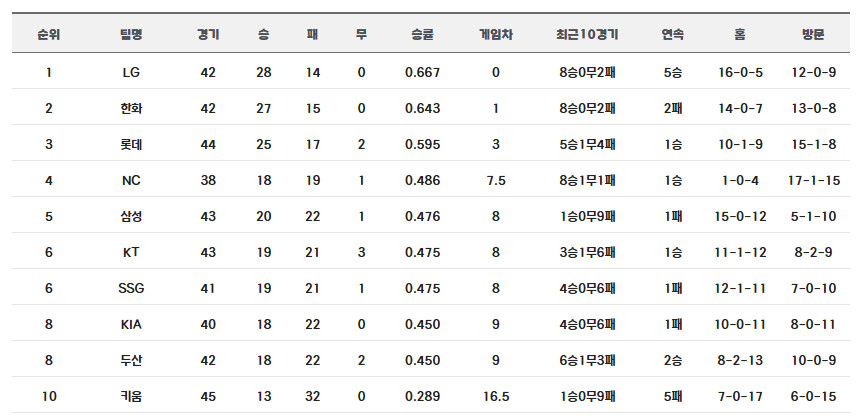Click the 최근10경기 column header
Image resolution: width=857 pixels, height=420 pixels.
click(587, 34)
